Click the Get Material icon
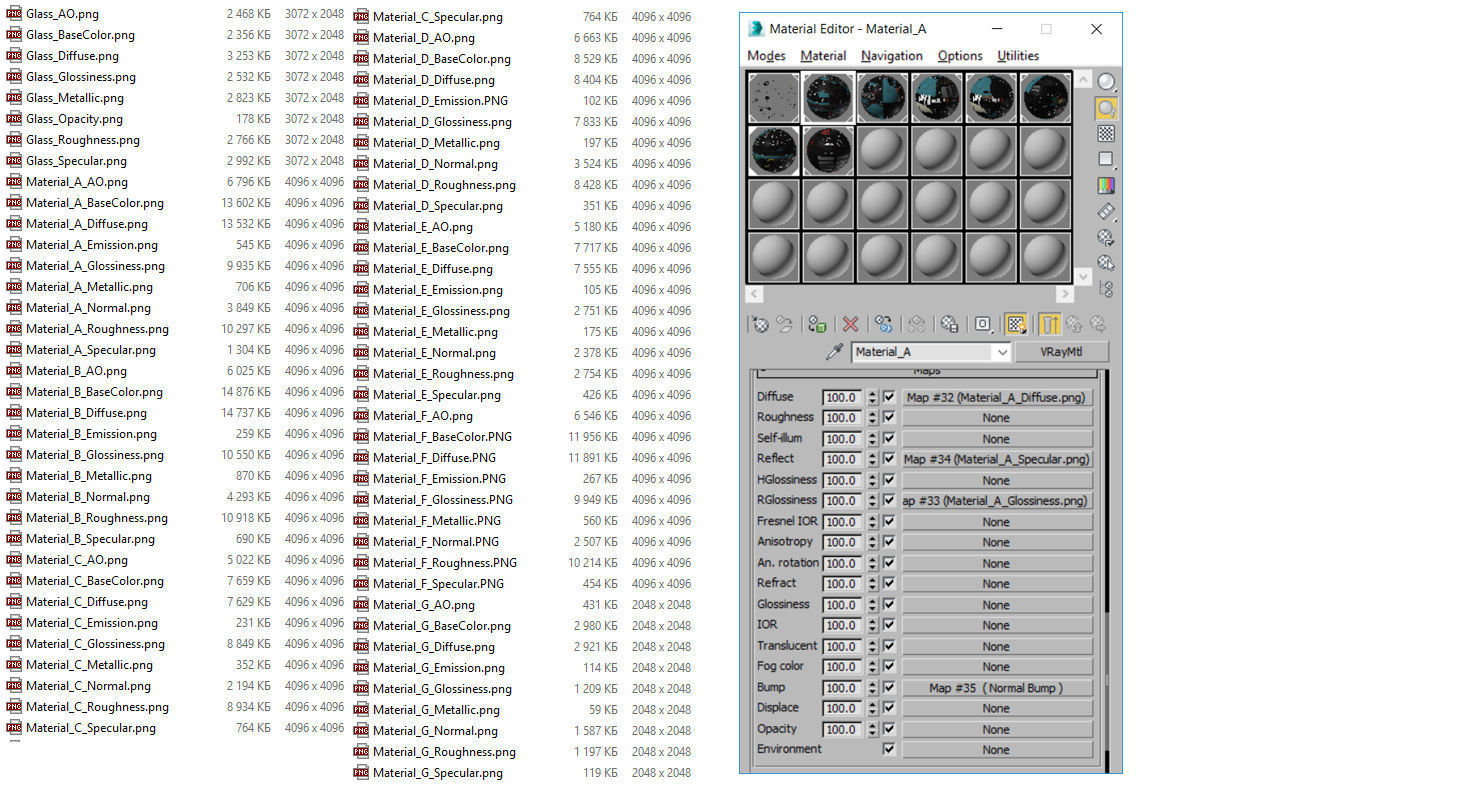 760,324
